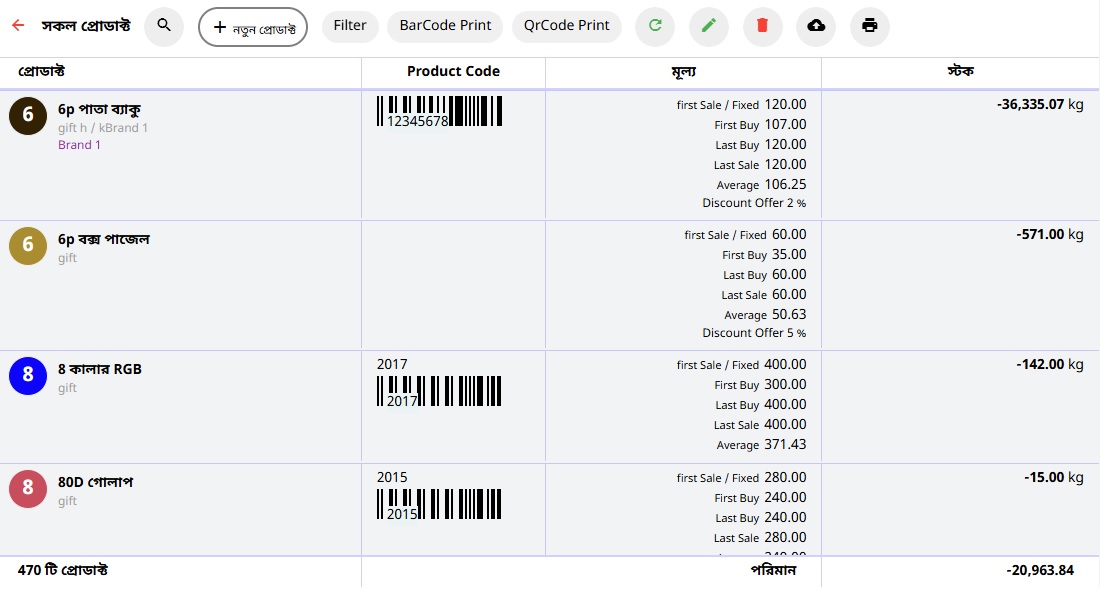The width and height of the screenshot is (1100, 590).
Task: Click gift h / kBrand 1 category text
Action: tap(102, 128)
